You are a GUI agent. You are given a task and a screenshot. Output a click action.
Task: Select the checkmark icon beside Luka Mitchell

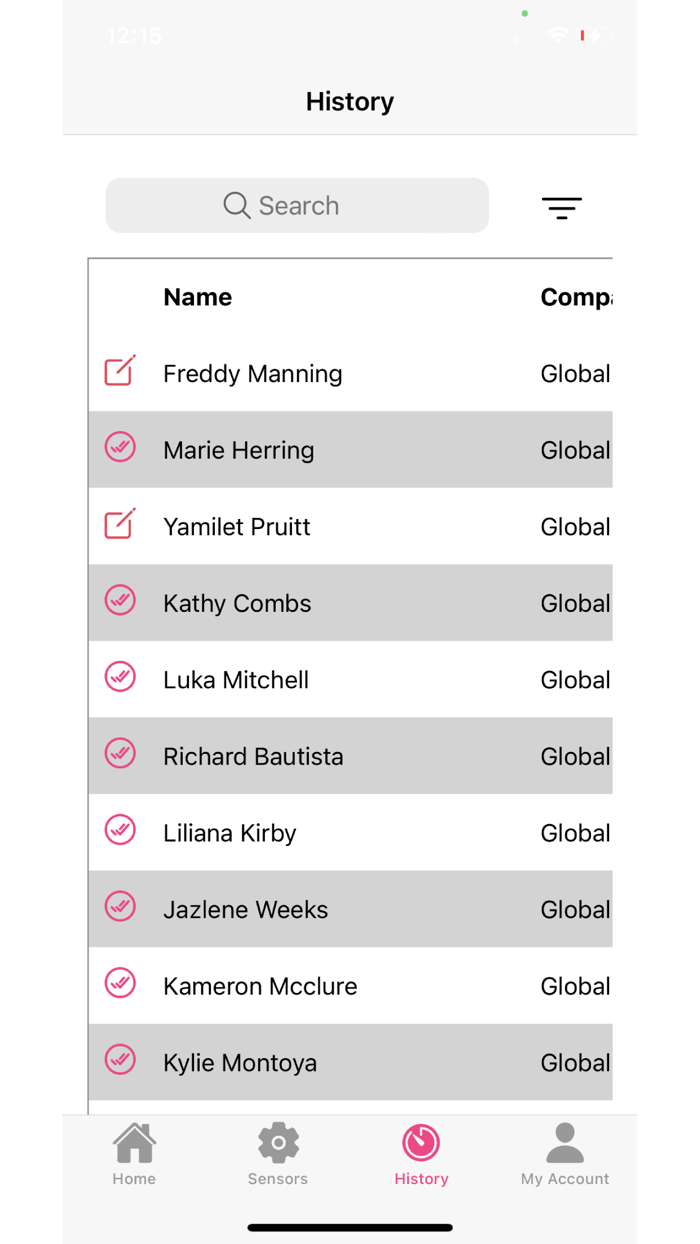[120, 677]
